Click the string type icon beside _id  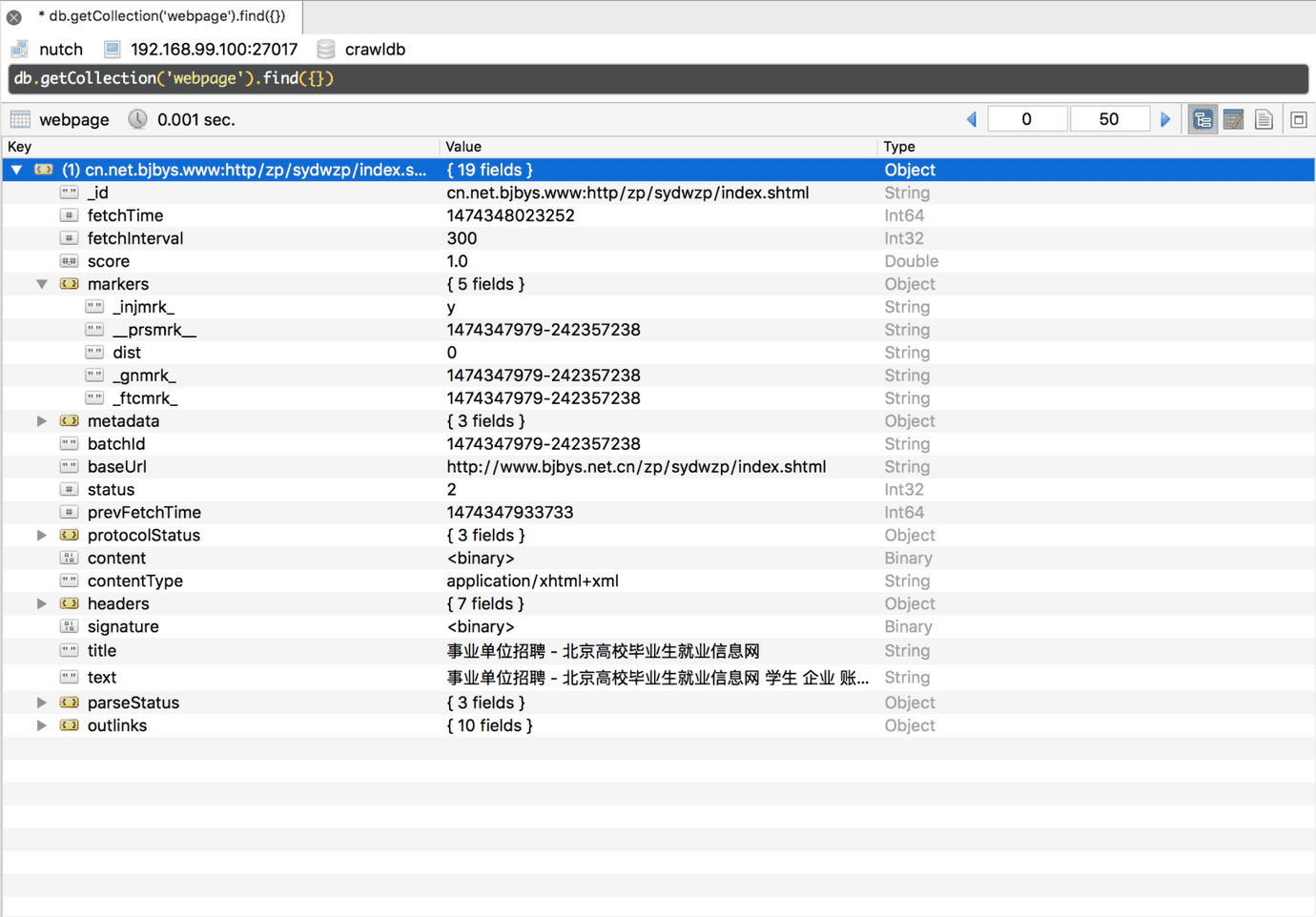click(69, 192)
